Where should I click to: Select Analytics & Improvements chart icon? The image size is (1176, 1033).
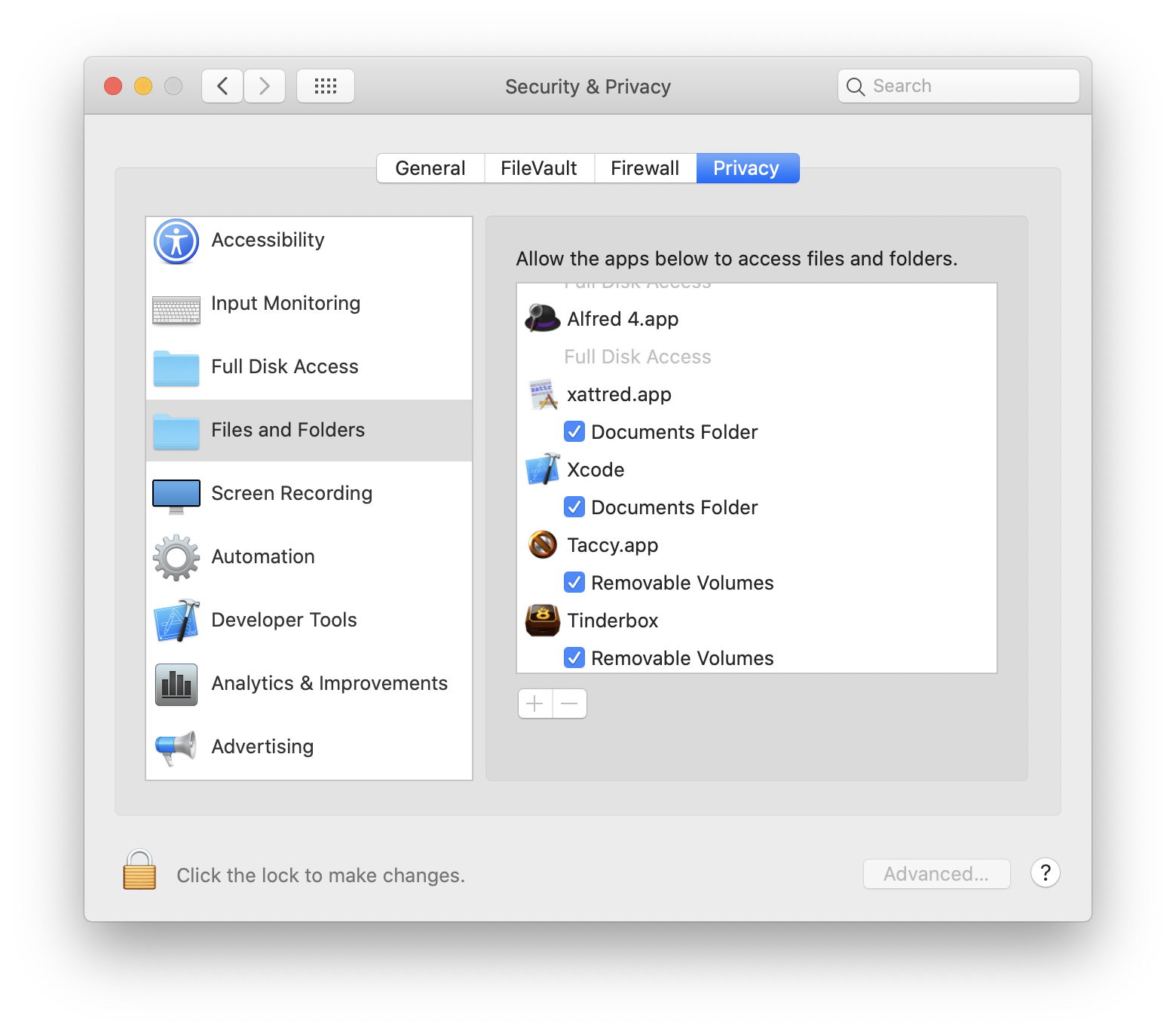(176, 684)
